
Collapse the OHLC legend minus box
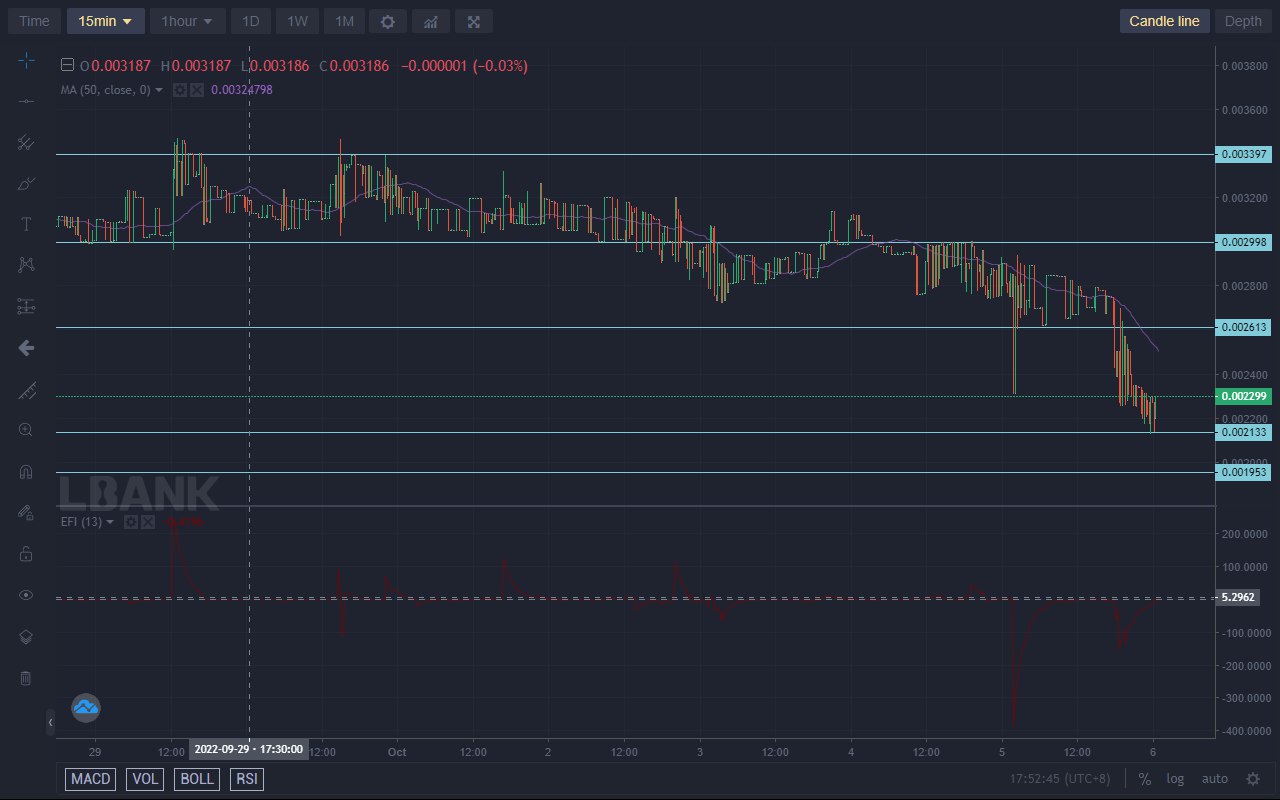point(67,66)
